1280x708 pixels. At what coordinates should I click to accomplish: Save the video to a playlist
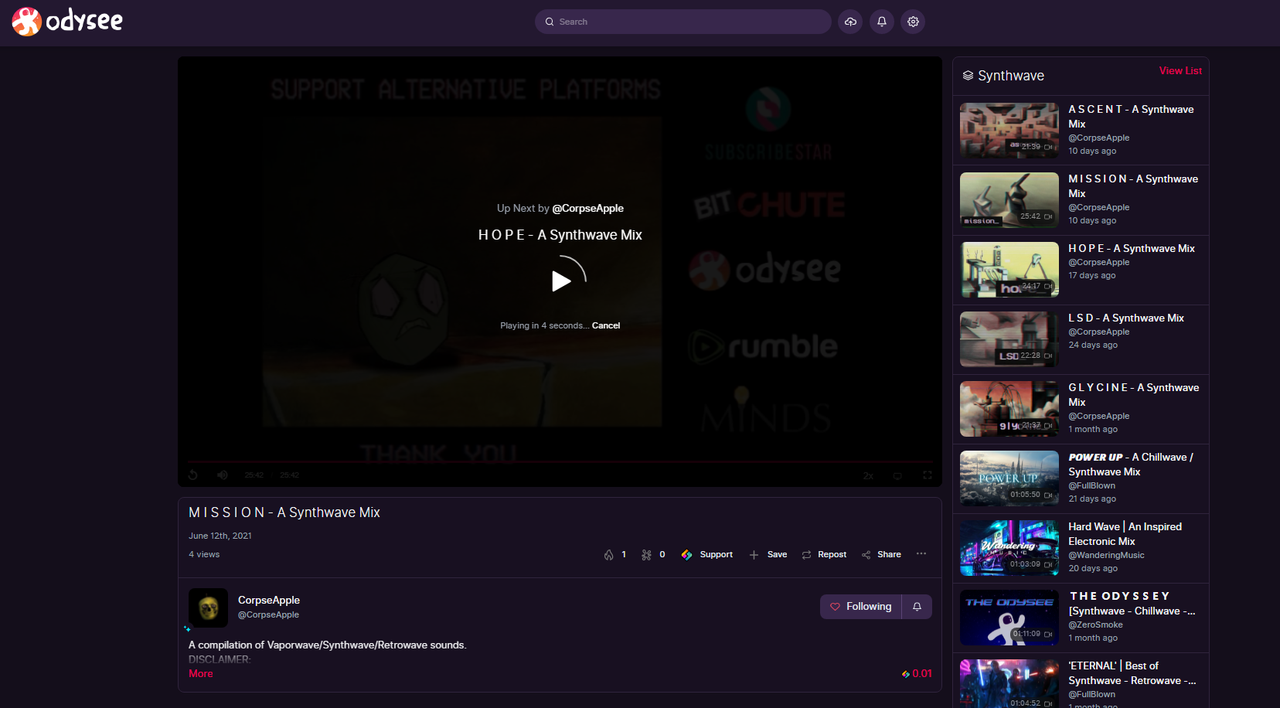[768, 554]
